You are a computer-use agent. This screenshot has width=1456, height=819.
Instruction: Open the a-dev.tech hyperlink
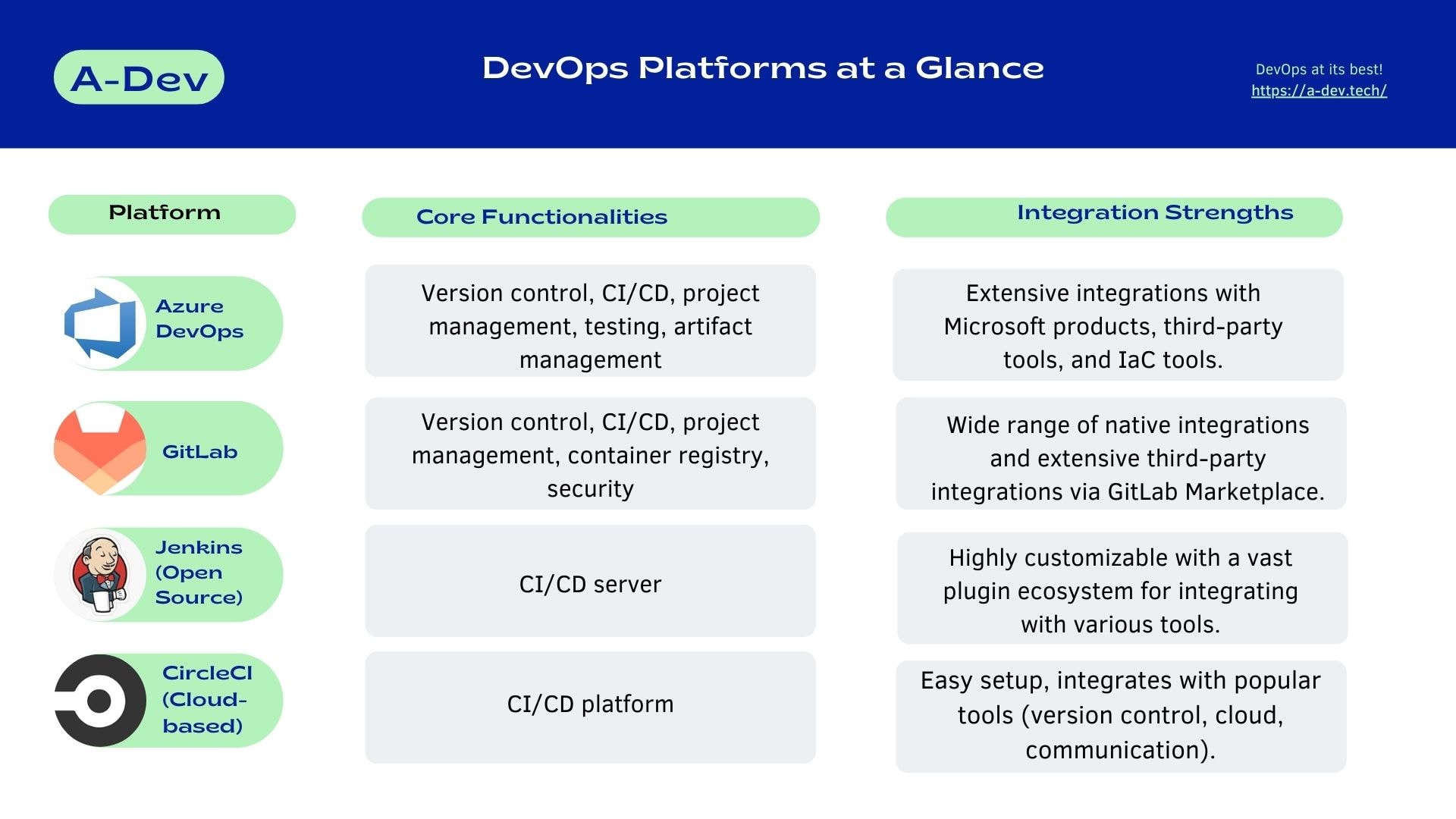(1318, 90)
